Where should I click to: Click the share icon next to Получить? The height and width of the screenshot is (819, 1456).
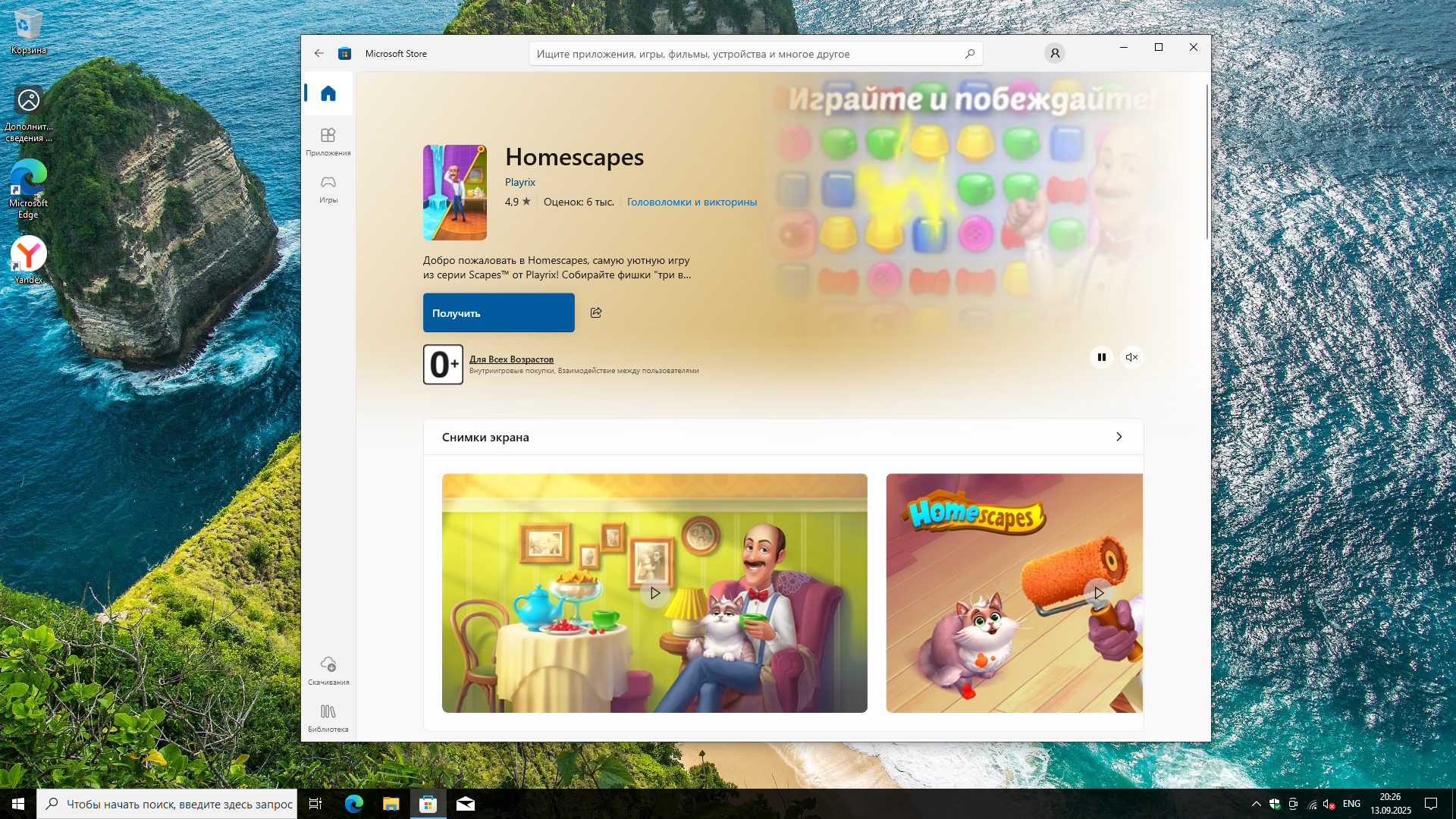click(596, 312)
